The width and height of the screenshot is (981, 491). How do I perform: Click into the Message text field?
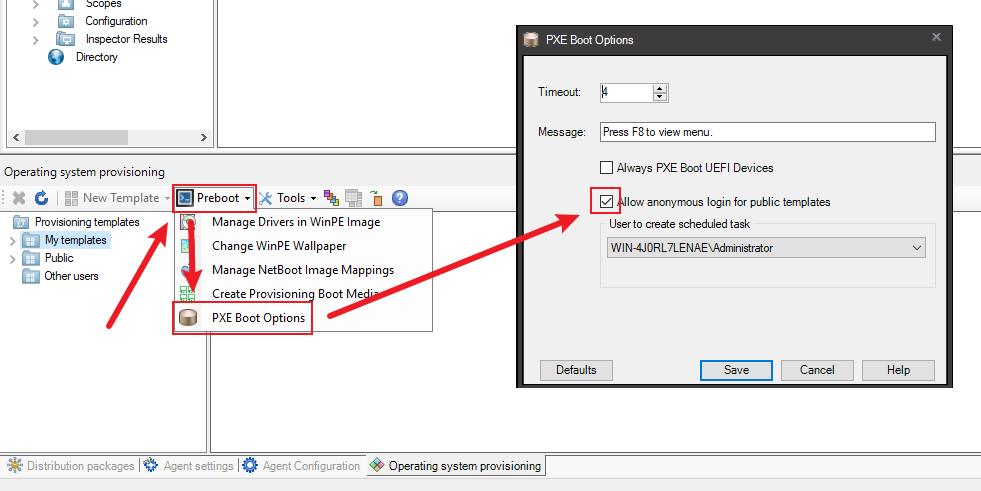(x=766, y=132)
